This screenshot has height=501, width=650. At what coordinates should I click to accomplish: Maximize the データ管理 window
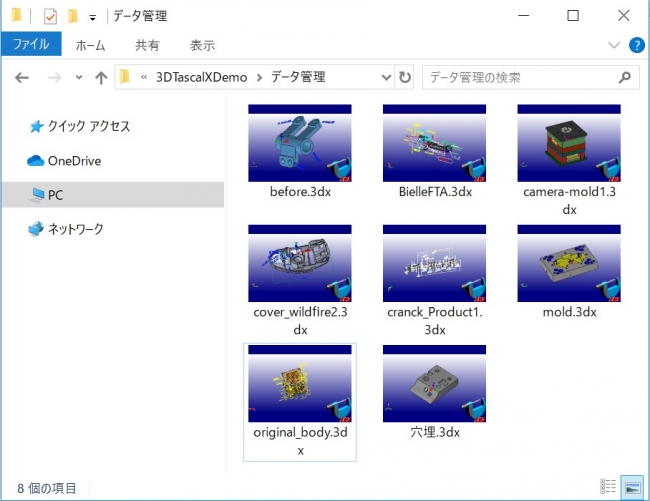coord(573,16)
